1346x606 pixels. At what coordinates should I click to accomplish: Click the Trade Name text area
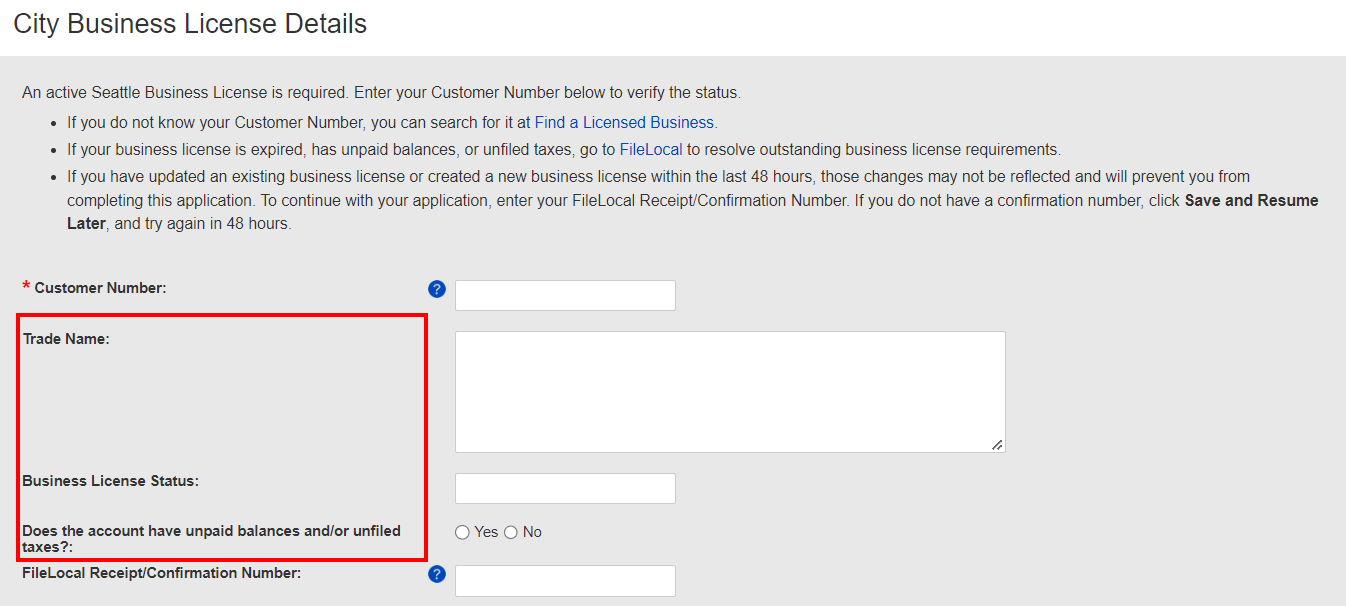(729, 390)
